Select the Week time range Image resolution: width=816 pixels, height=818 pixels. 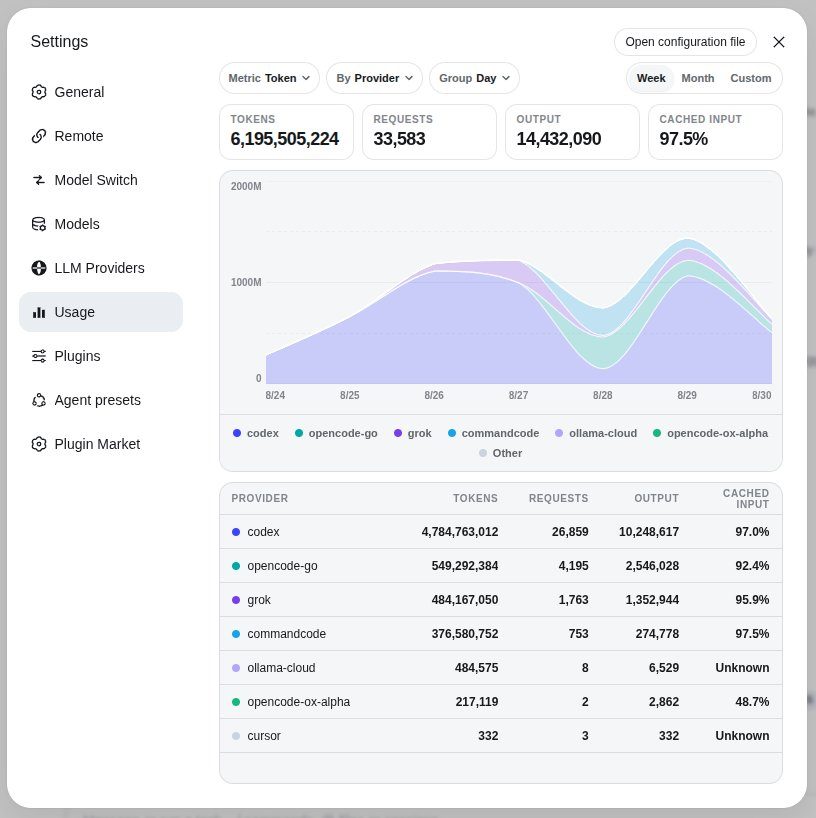click(651, 78)
